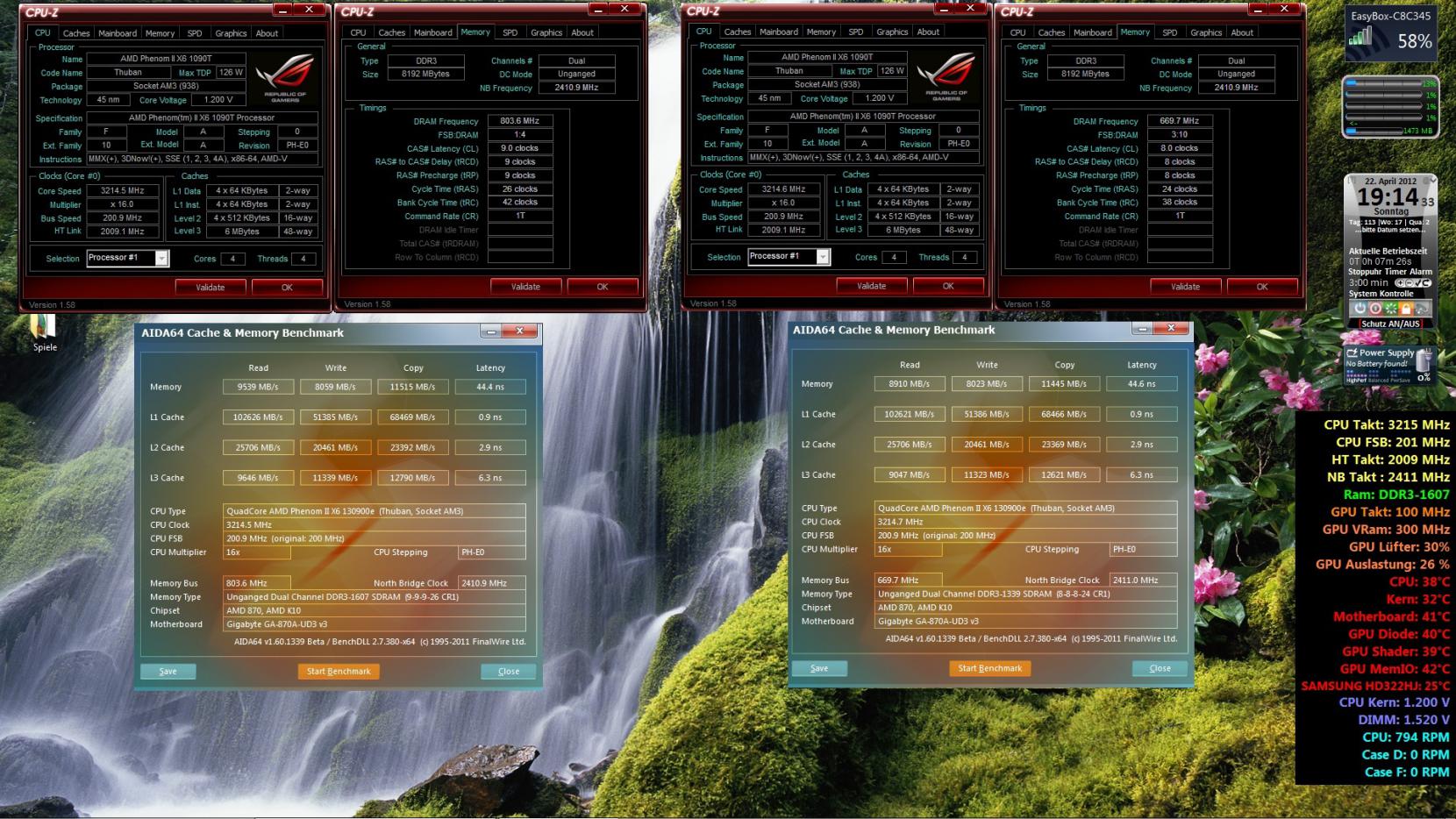Viewport: 1456px width, 819px height.
Task: Click the EasyBox-C8C345 WLAN signal bars icon
Action: 1360,36
